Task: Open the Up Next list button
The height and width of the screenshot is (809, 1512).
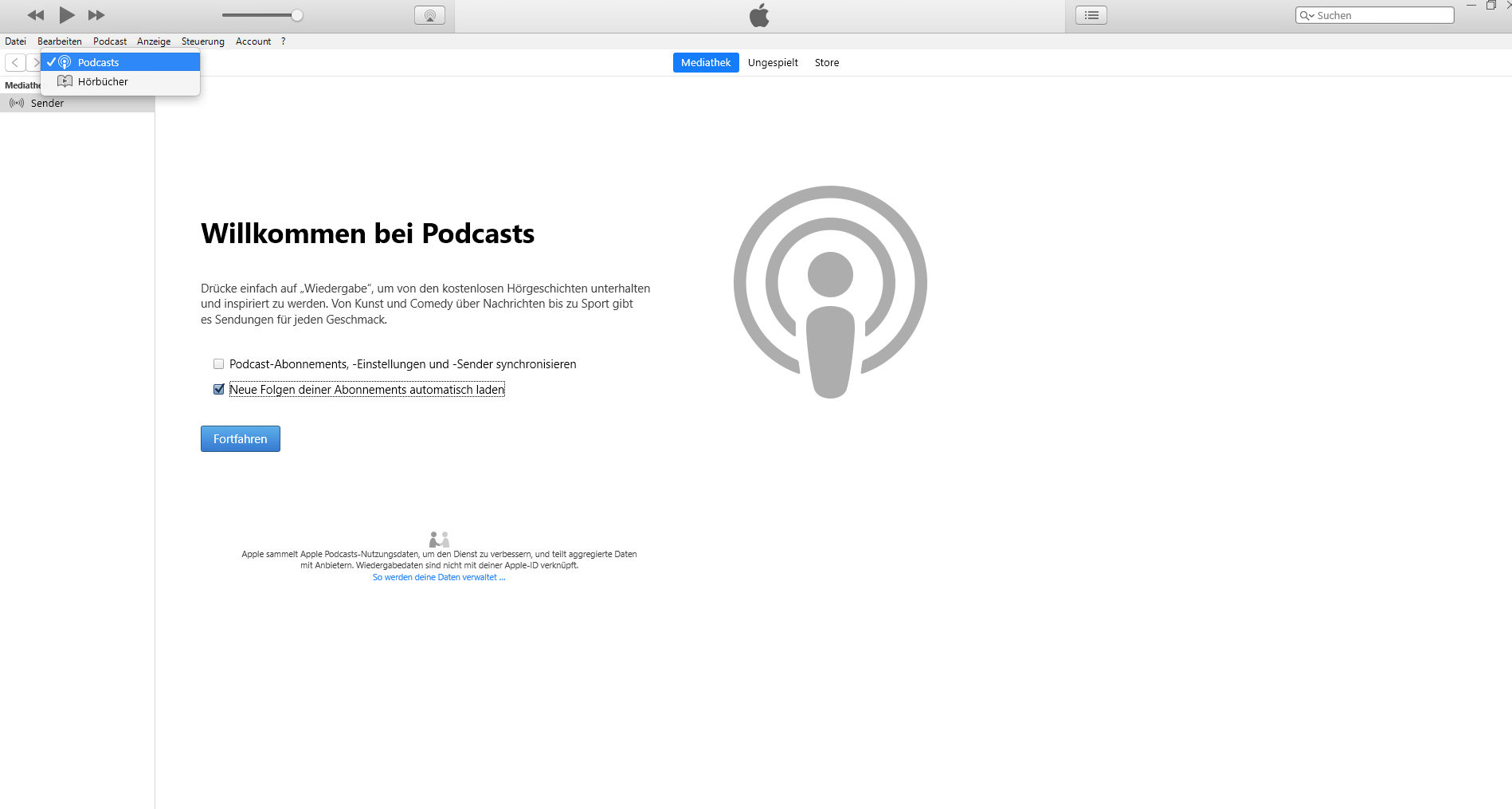Action: (x=1091, y=15)
